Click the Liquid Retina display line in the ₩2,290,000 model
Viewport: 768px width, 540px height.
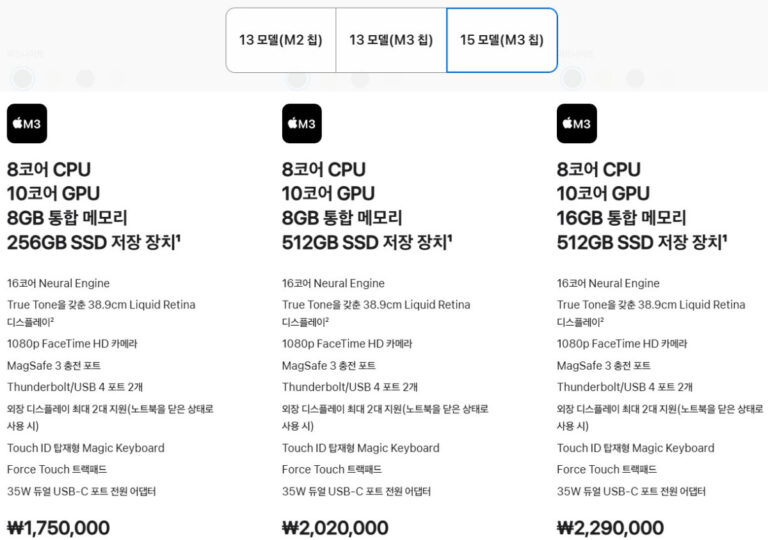651,313
